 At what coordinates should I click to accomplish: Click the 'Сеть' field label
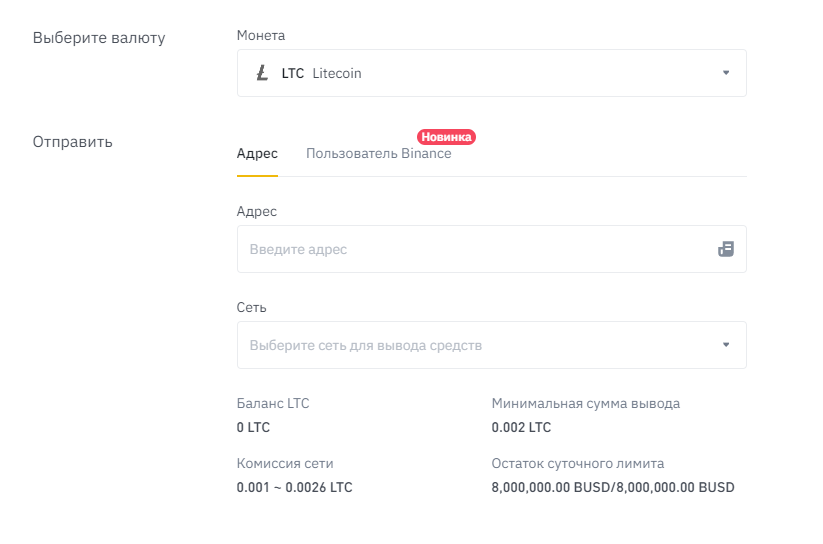(251, 307)
